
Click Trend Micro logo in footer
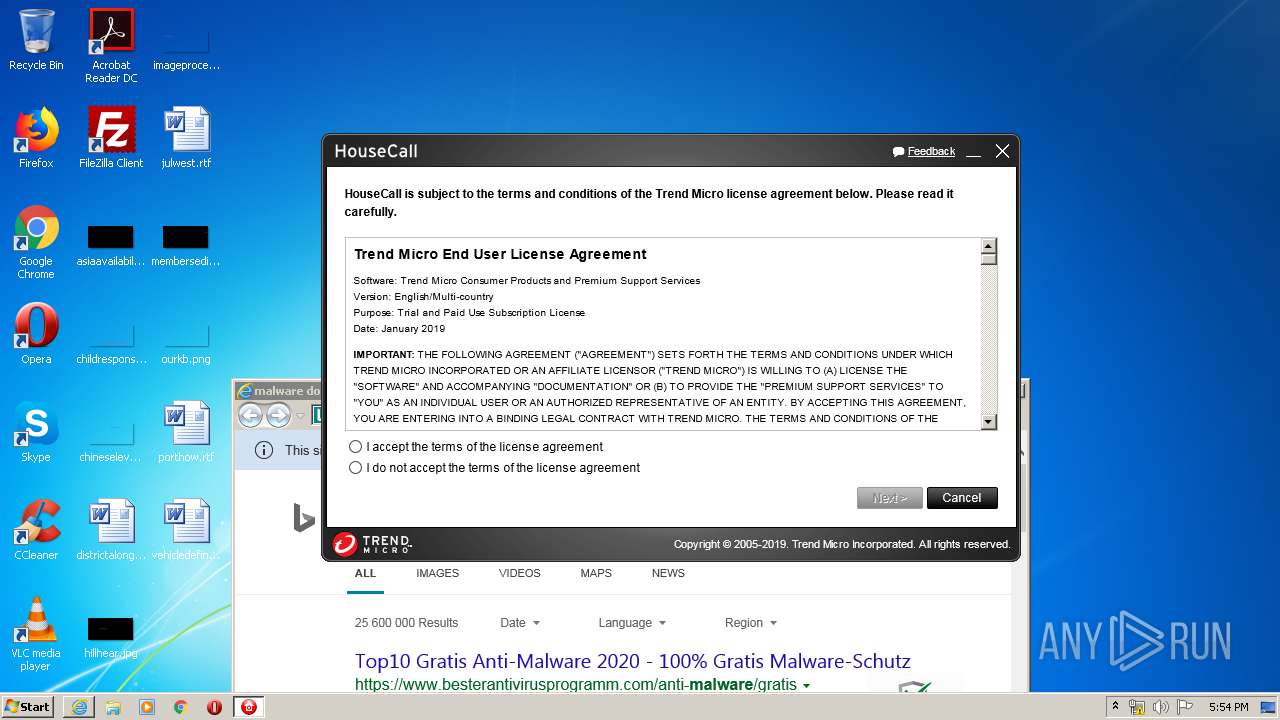coord(373,544)
